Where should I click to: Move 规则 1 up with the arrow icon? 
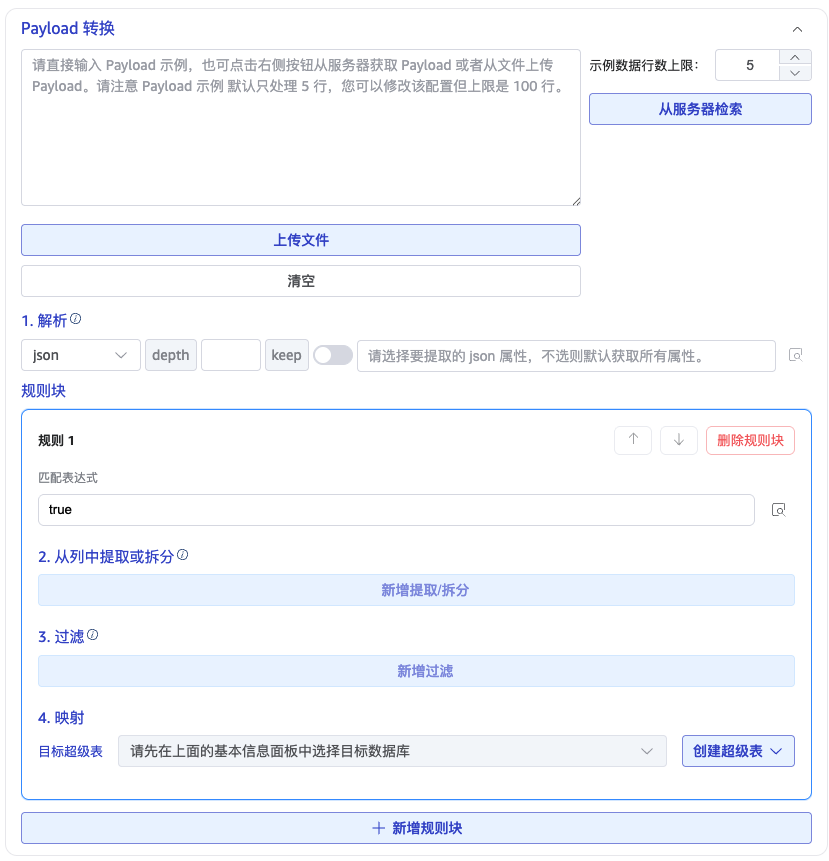[x=633, y=440]
